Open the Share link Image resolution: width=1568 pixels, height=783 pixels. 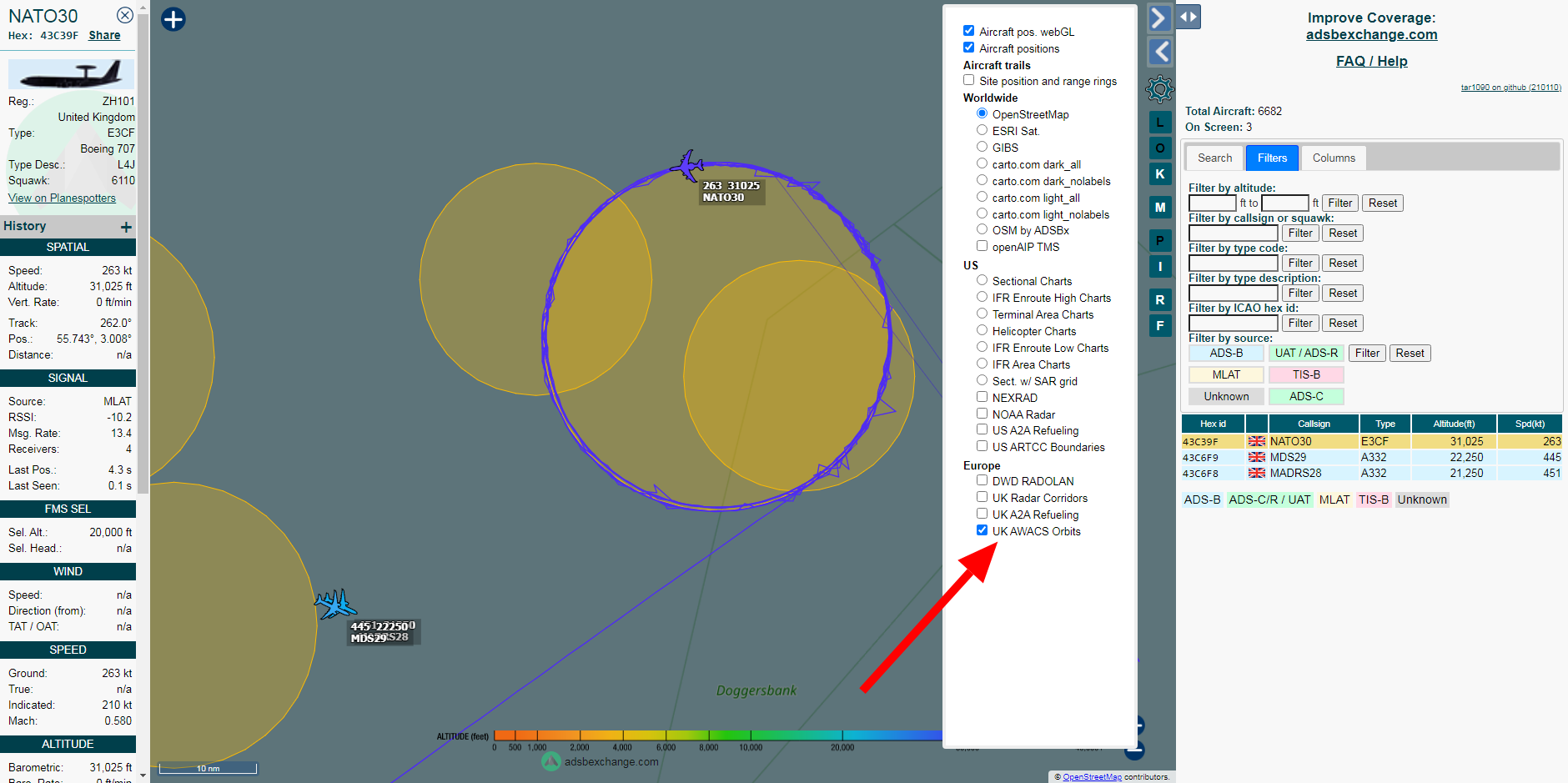tap(104, 36)
